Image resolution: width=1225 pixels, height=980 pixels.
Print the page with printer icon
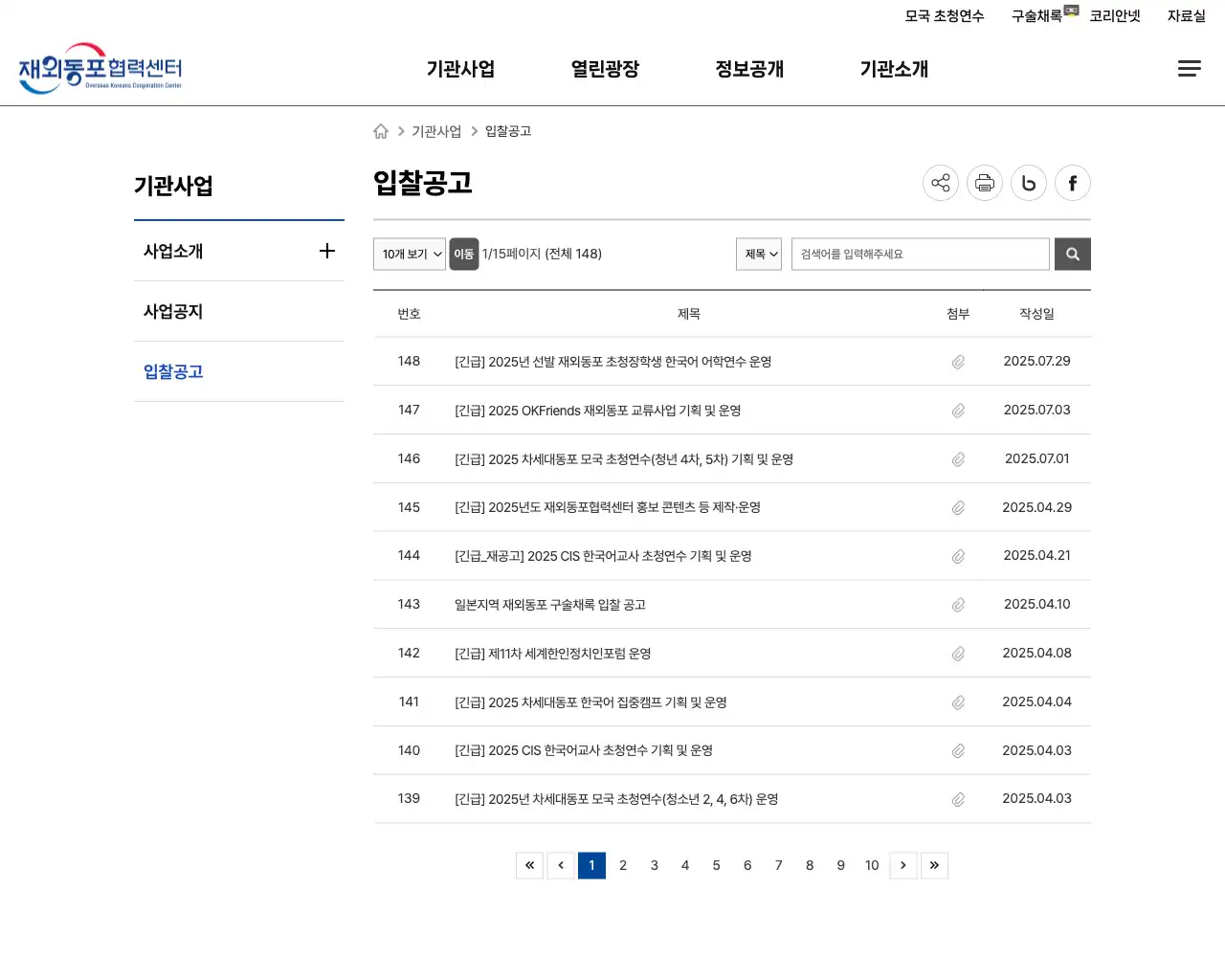985,183
